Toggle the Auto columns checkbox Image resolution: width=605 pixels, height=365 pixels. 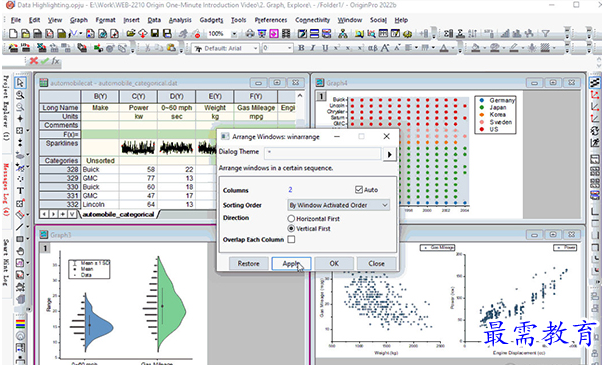[x=359, y=189]
